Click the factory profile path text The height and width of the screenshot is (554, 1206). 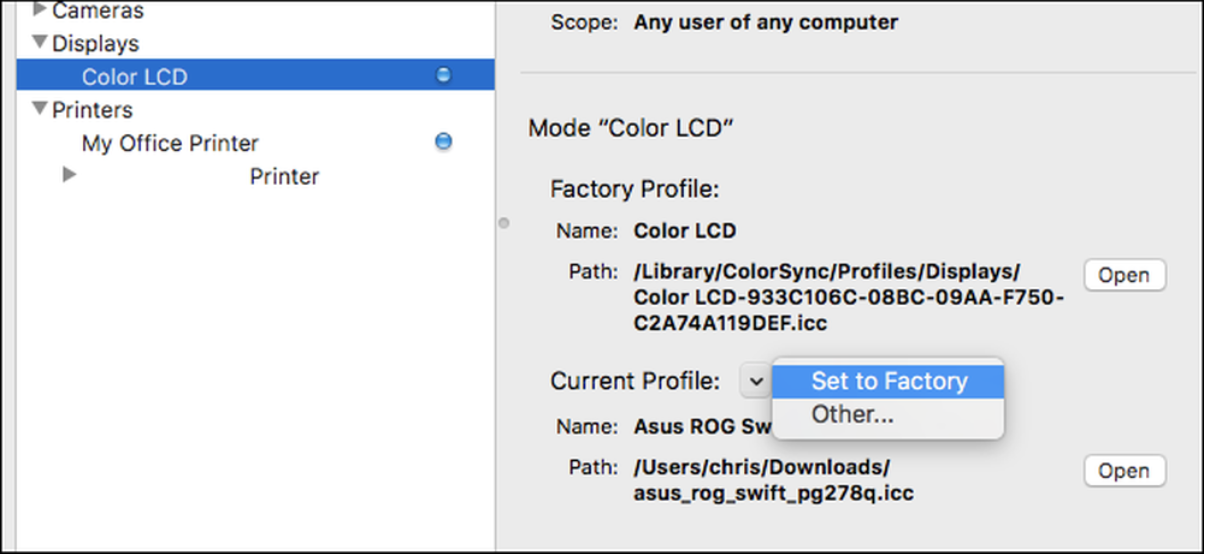(848, 297)
